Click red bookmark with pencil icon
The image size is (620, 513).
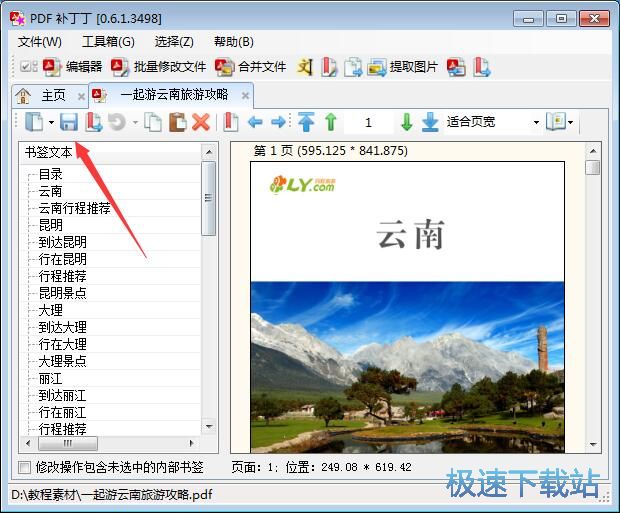tap(329, 67)
